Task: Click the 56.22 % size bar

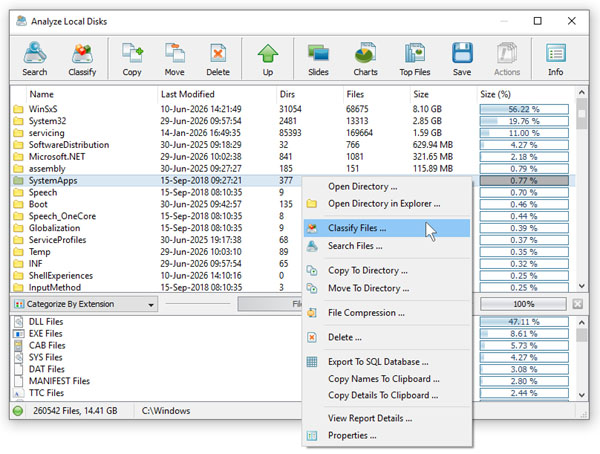Action: click(x=524, y=109)
